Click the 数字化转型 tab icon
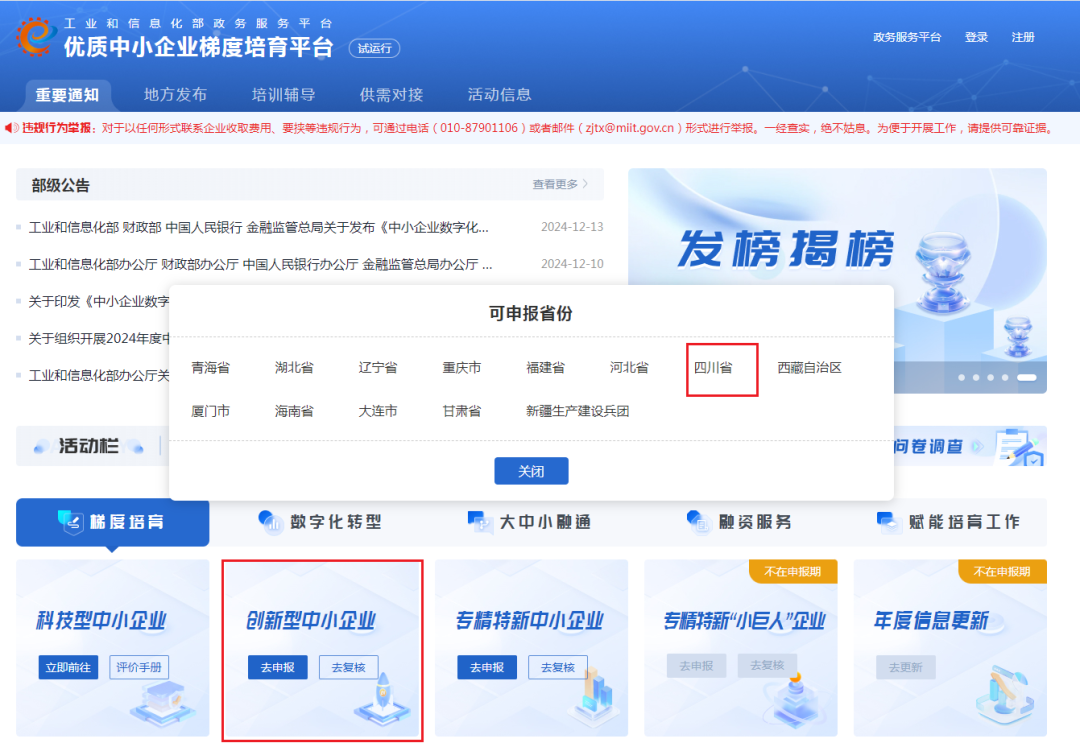1080x747 pixels. [x=271, y=523]
